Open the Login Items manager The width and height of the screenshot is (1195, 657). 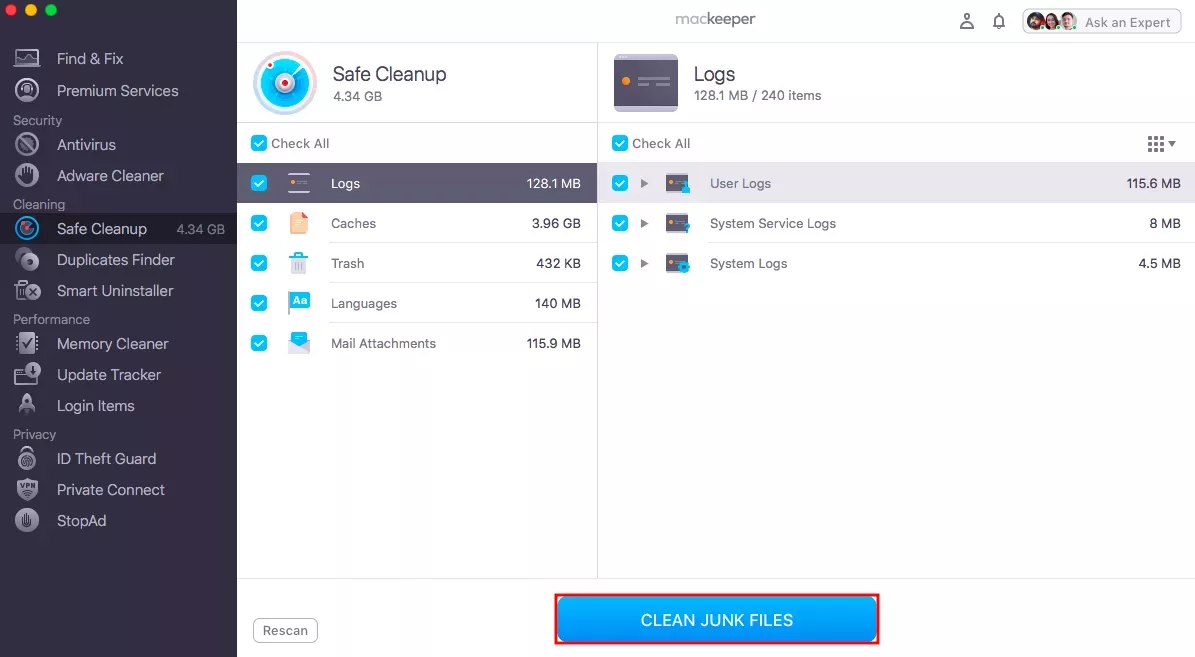pyautogui.click(x=96, y=405)
